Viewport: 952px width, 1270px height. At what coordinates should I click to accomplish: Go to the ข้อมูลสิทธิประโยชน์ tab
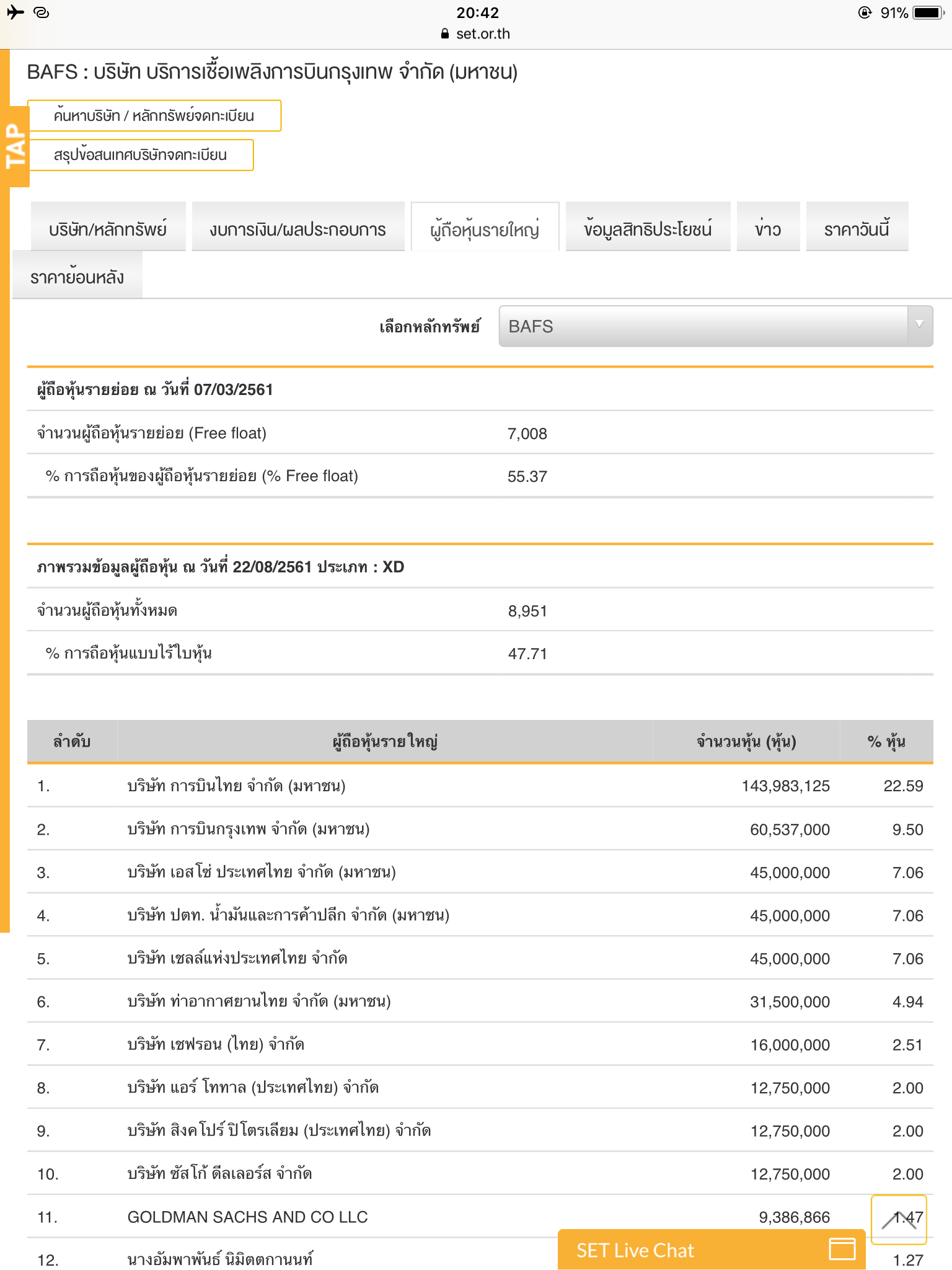(648, 228)
